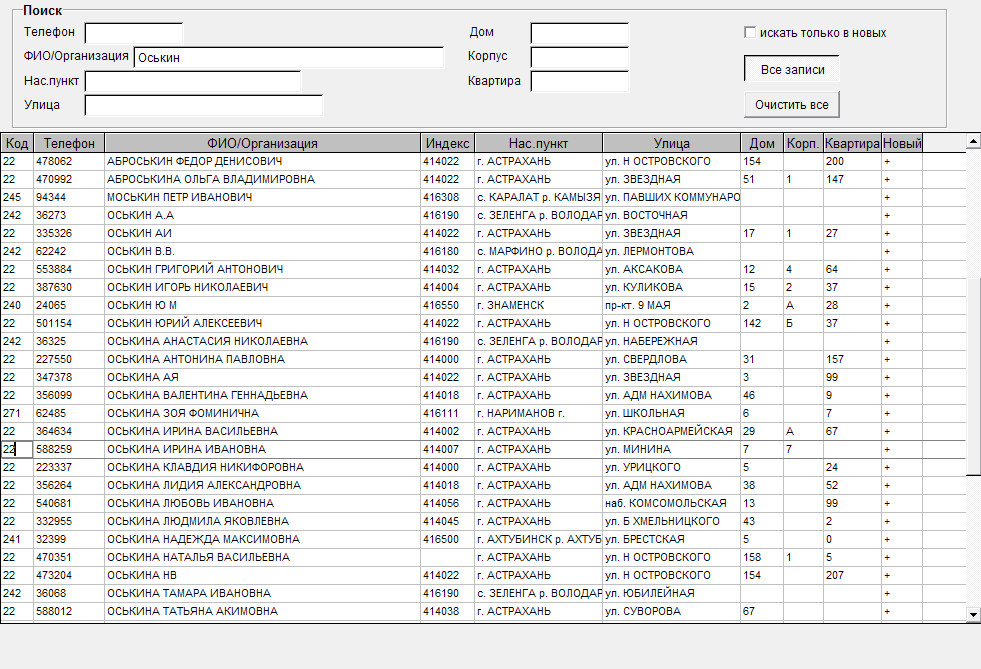Viewport: 981px width, 669px height.
Task: Select row ОСЬКИНА ИРИНА ВАСИЛЬЕВНА
Action: [x=483, y=431]
